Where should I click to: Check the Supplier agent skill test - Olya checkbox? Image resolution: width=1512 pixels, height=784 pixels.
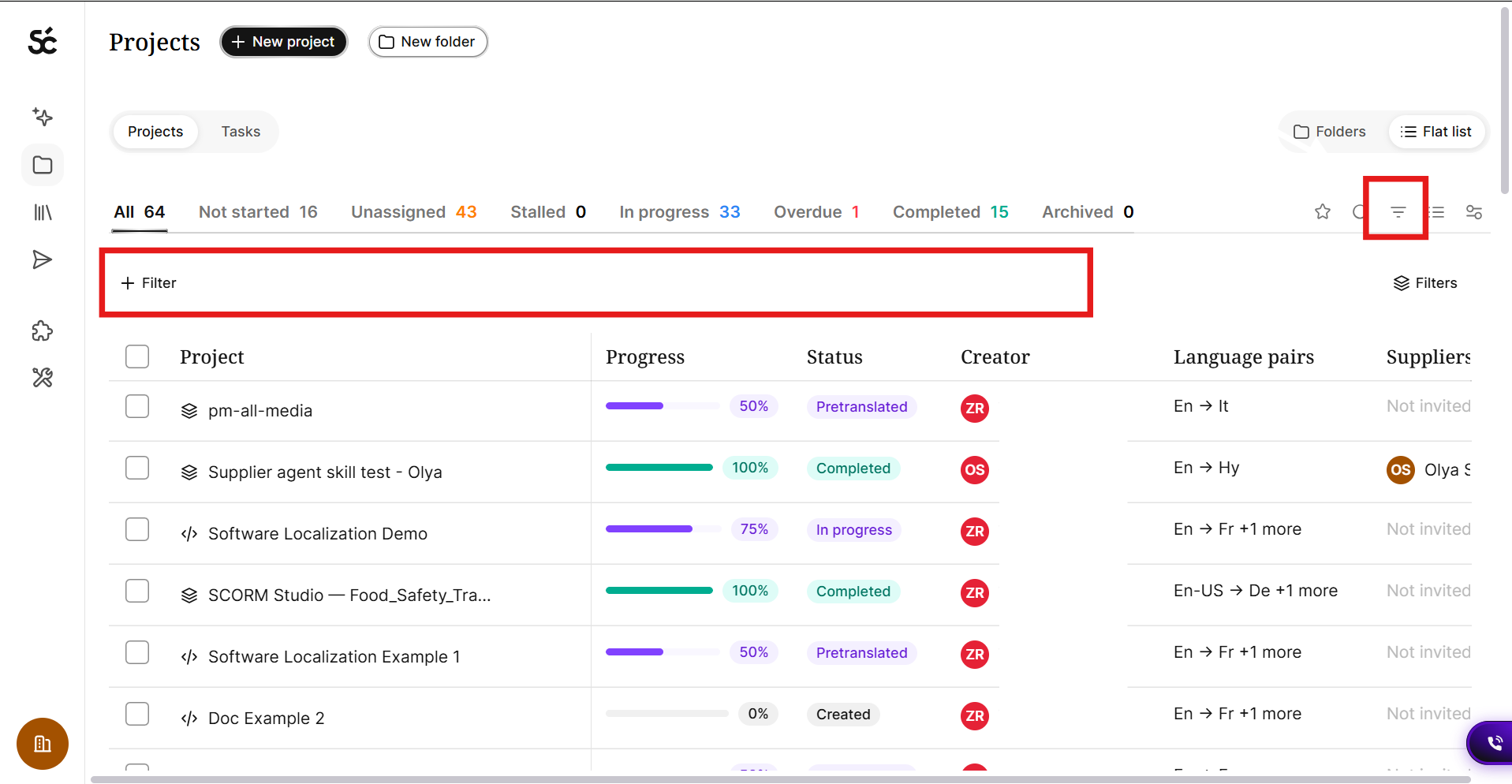(x=137, y=468)
